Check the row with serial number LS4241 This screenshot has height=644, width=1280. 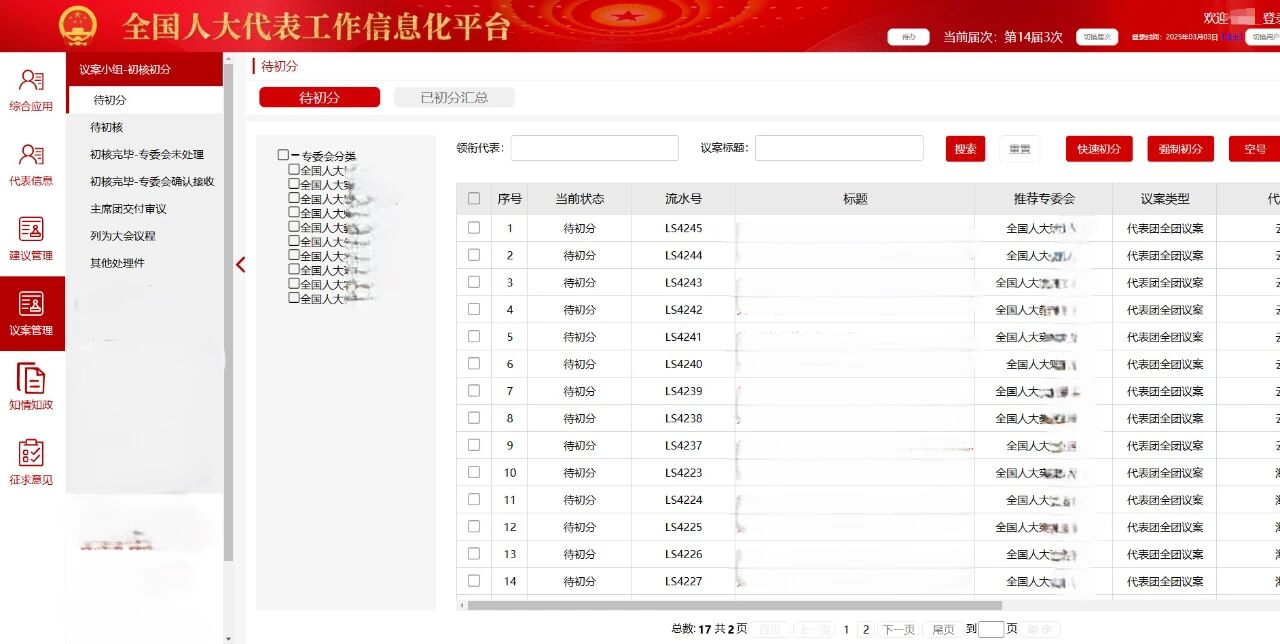coord(474,336)
